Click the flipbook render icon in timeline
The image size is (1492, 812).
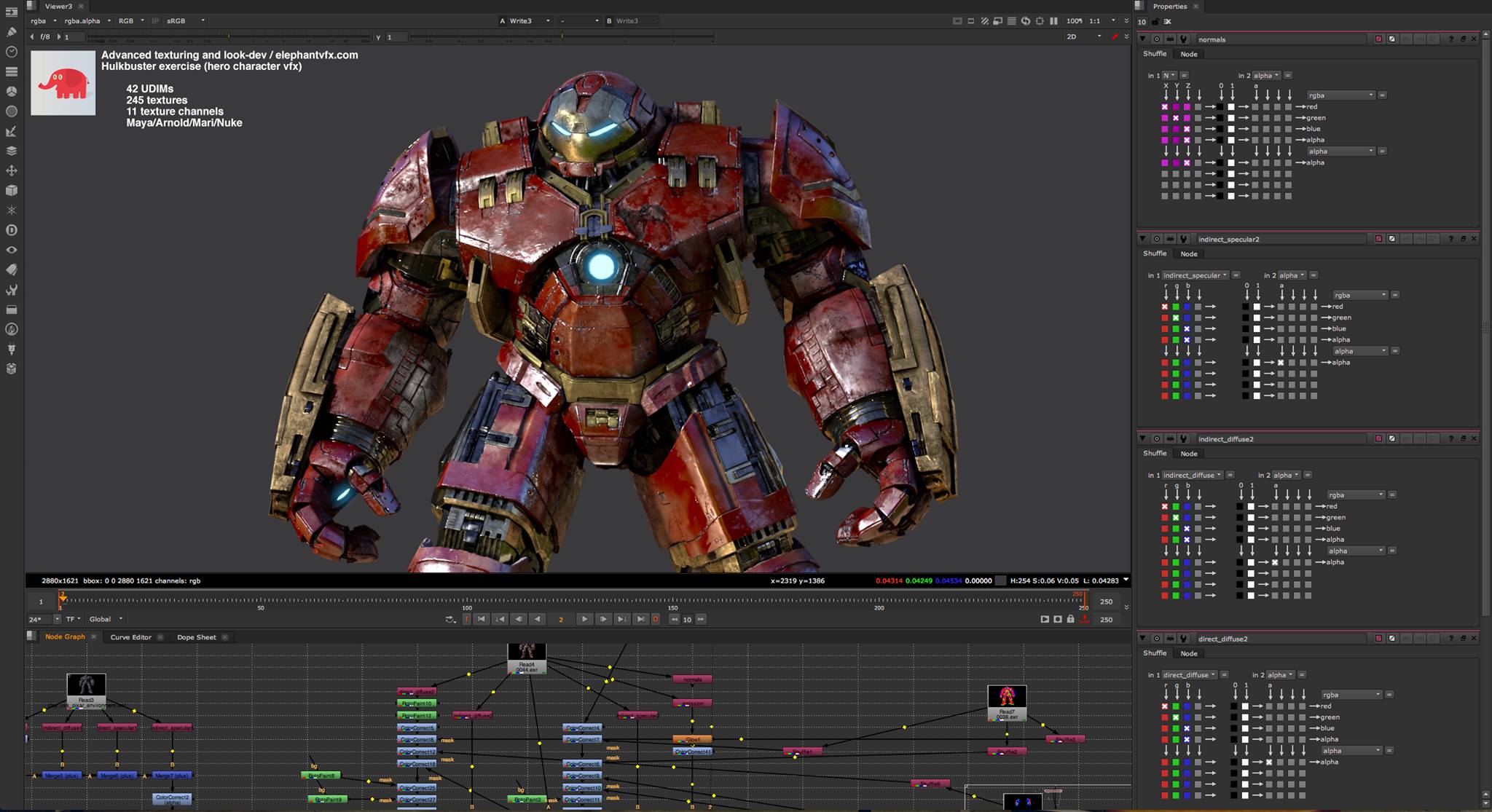pyautogui.click(x=1045, y=619)
